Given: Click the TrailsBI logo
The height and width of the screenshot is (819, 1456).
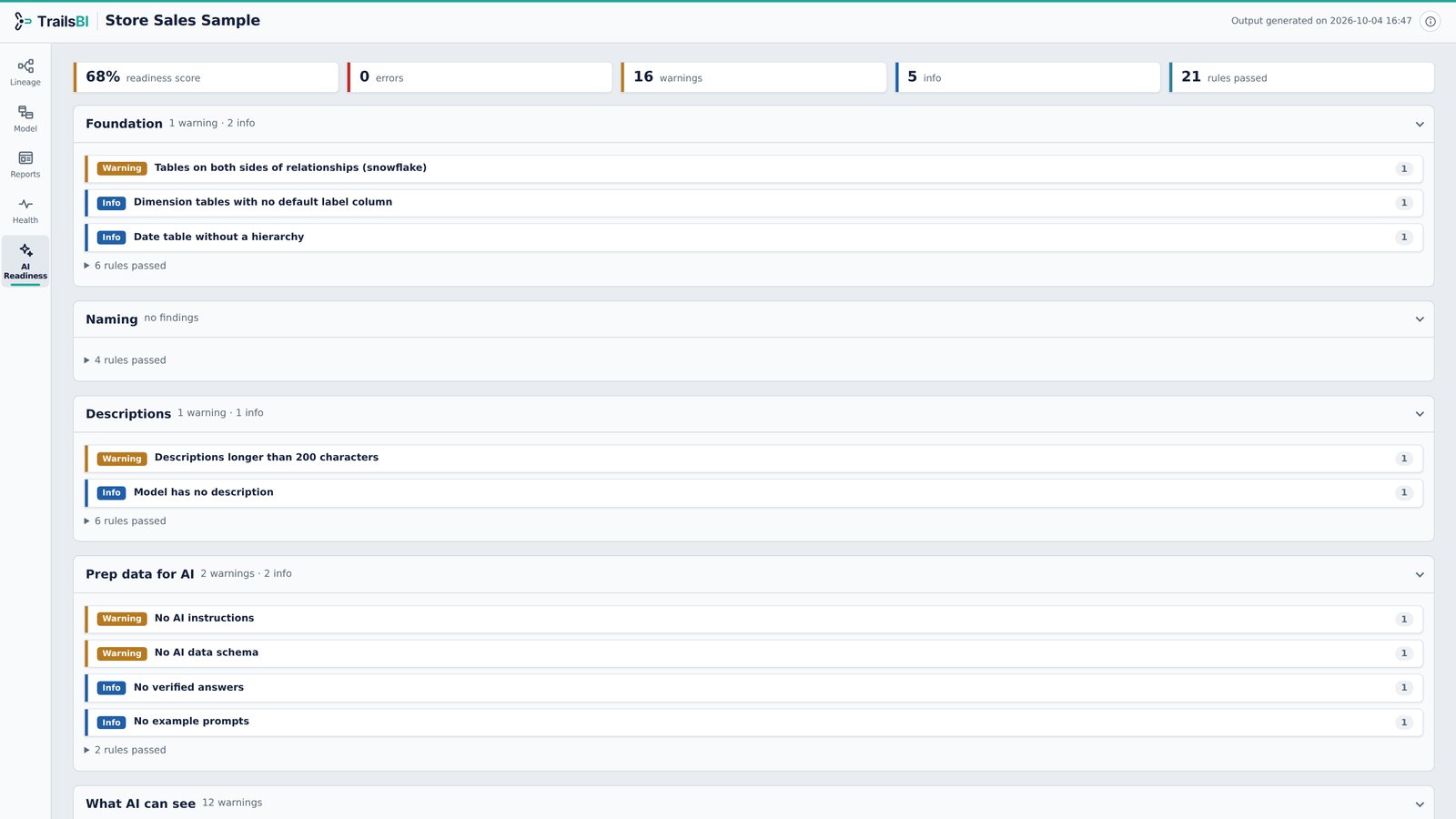Looking at the screenshot, I should (x=52, y=21).
